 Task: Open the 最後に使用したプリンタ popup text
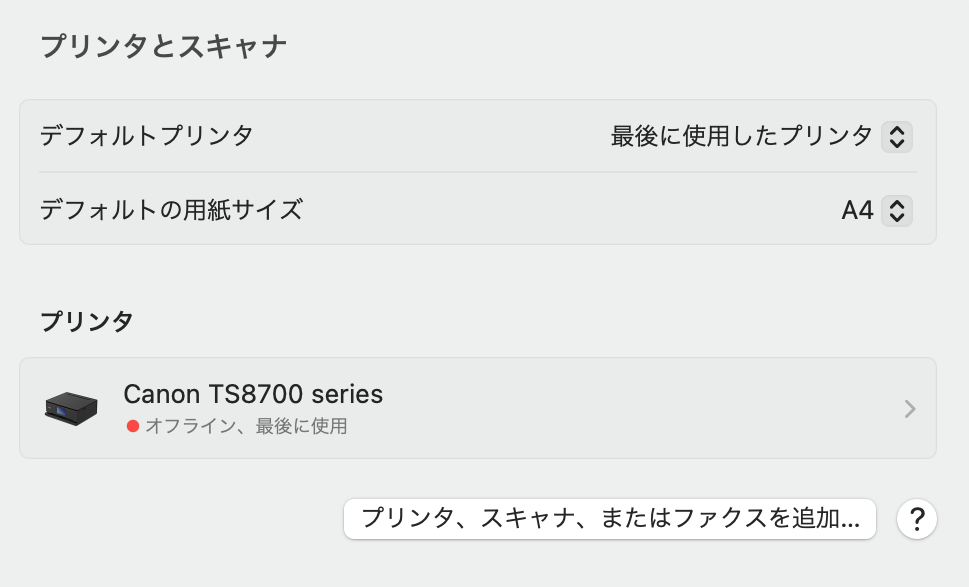click(x=741, y=136)
